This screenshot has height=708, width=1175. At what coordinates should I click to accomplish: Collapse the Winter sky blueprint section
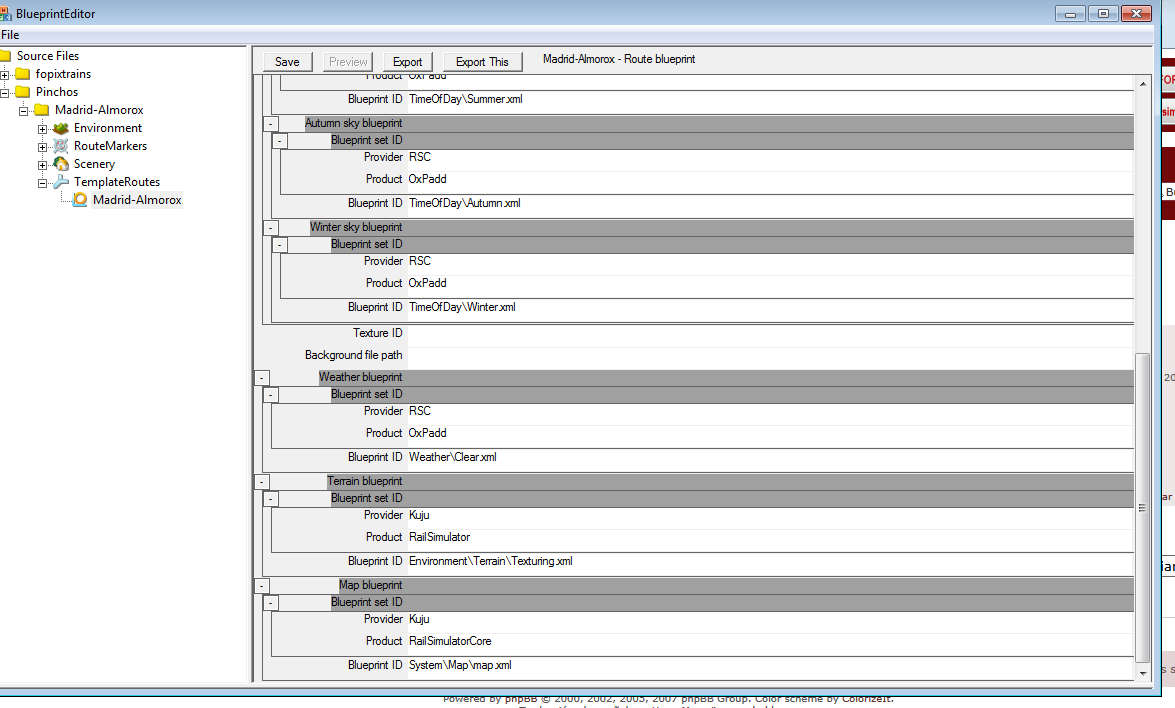271,228
